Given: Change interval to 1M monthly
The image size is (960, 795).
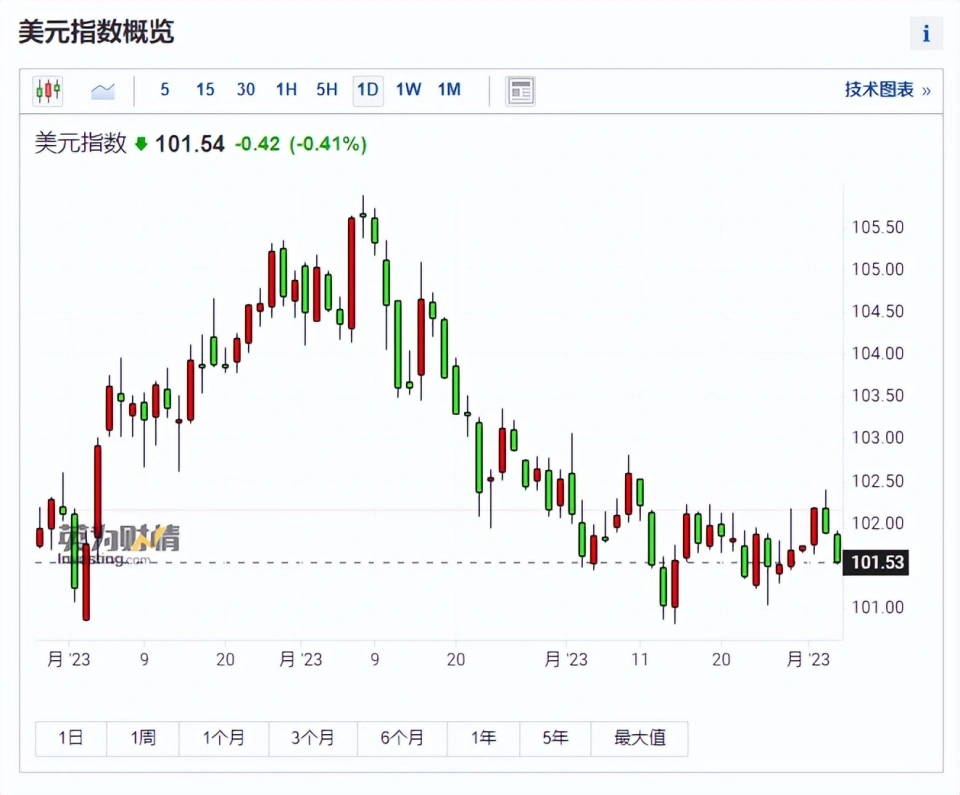Looking at the screenshot, I should (449, 90).
